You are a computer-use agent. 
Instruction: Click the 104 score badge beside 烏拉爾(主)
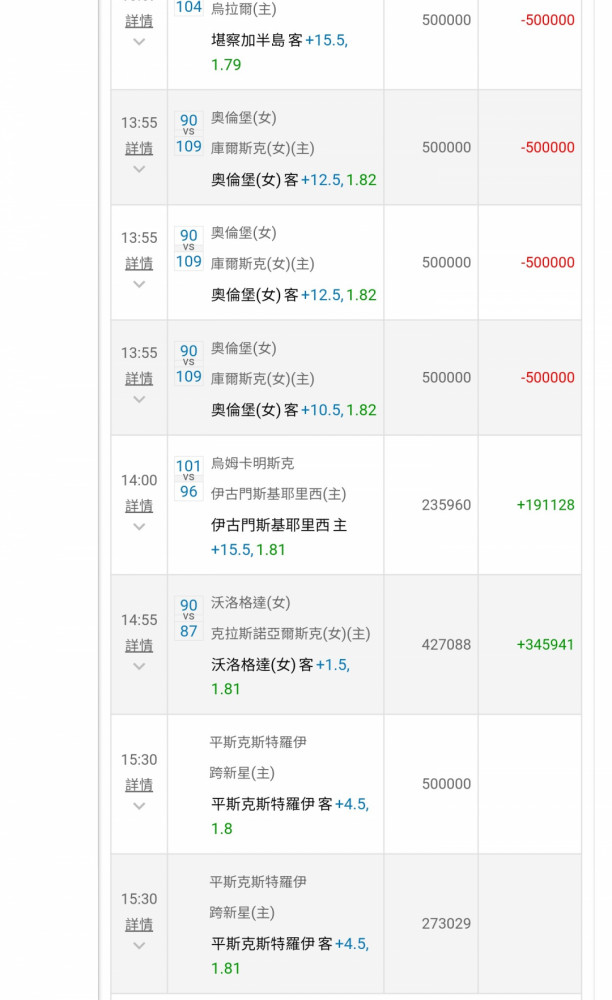pos(189,7)
